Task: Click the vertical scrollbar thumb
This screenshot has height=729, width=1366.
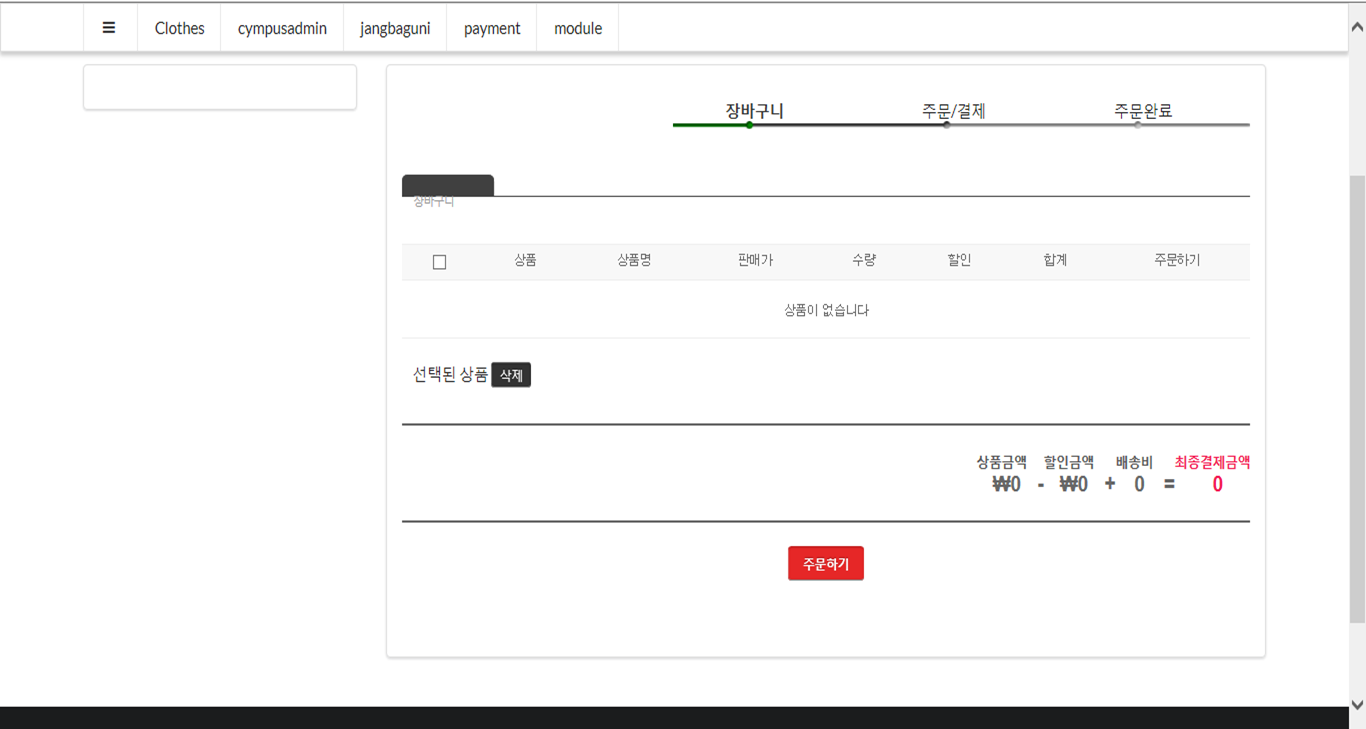Action: coord(1357,400)
